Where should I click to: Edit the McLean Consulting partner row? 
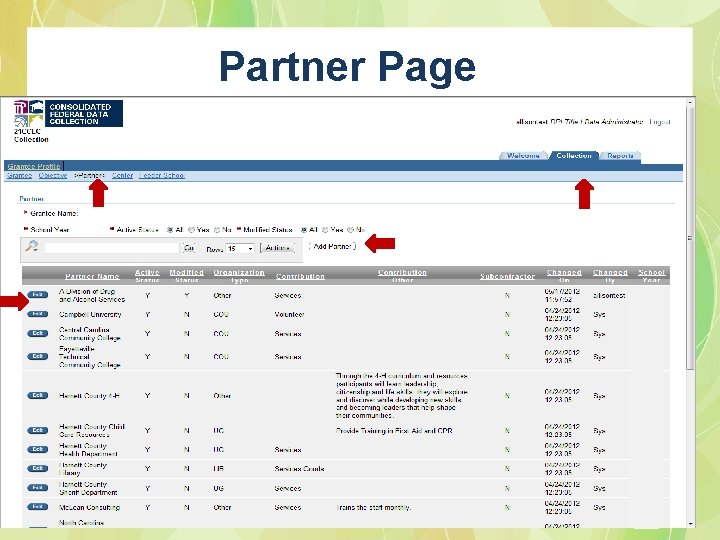[x=38, y=507]
